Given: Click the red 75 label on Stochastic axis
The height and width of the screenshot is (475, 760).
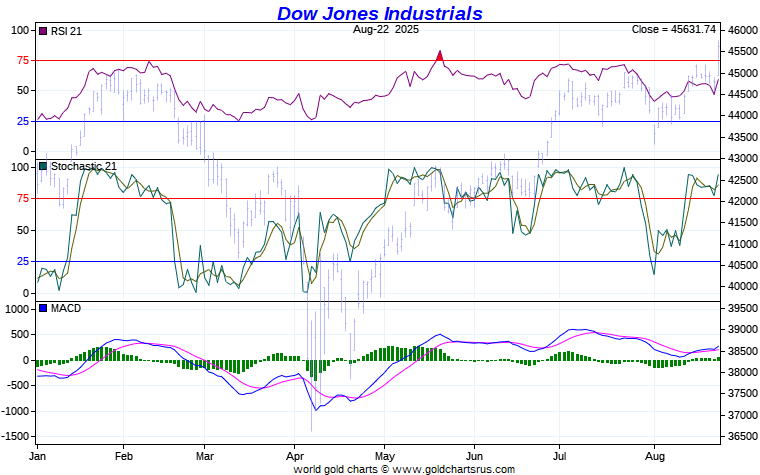Looking at the screenshot, I should tap(23, 198).
